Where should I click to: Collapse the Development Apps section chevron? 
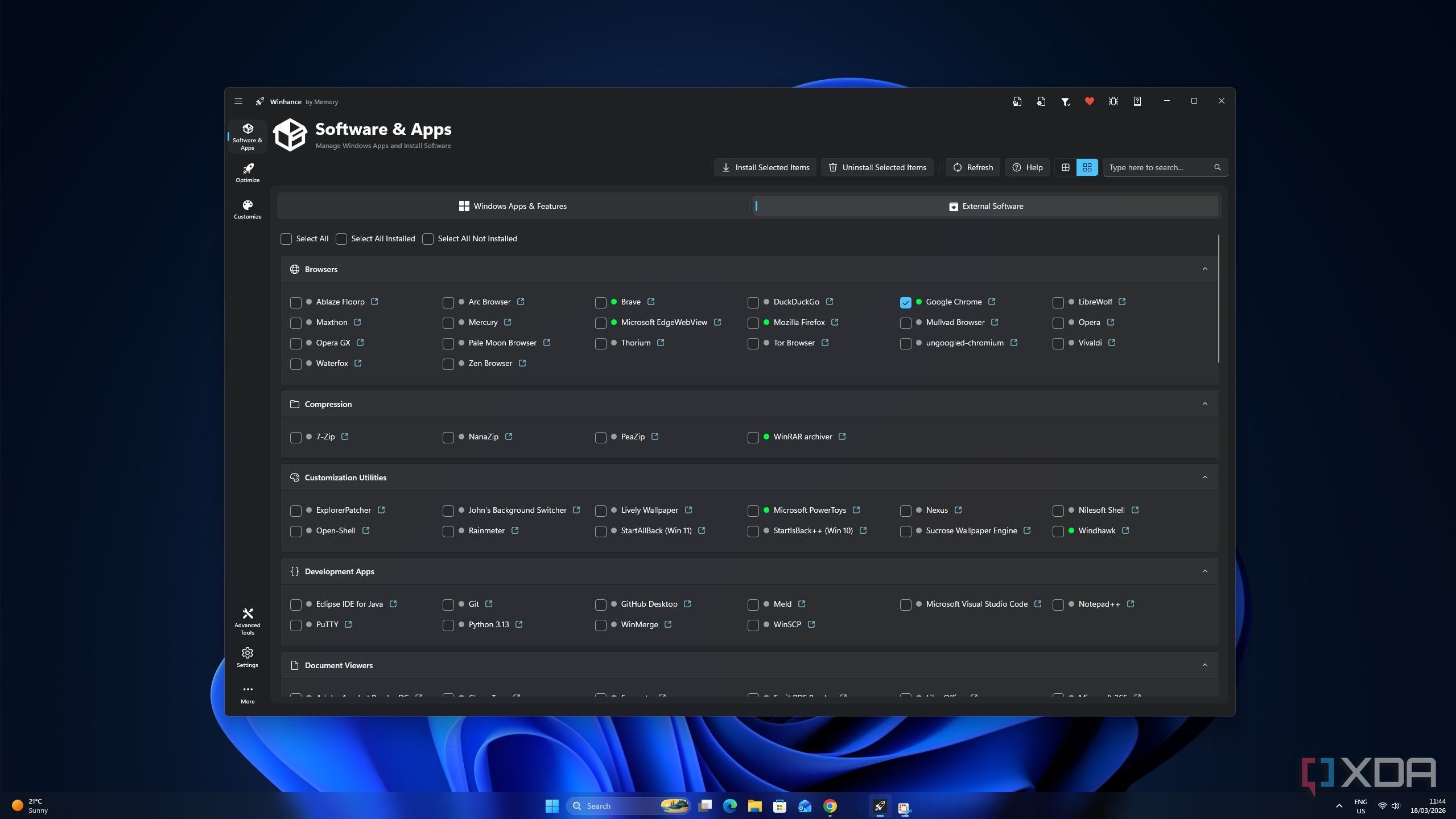(1205, 571)
